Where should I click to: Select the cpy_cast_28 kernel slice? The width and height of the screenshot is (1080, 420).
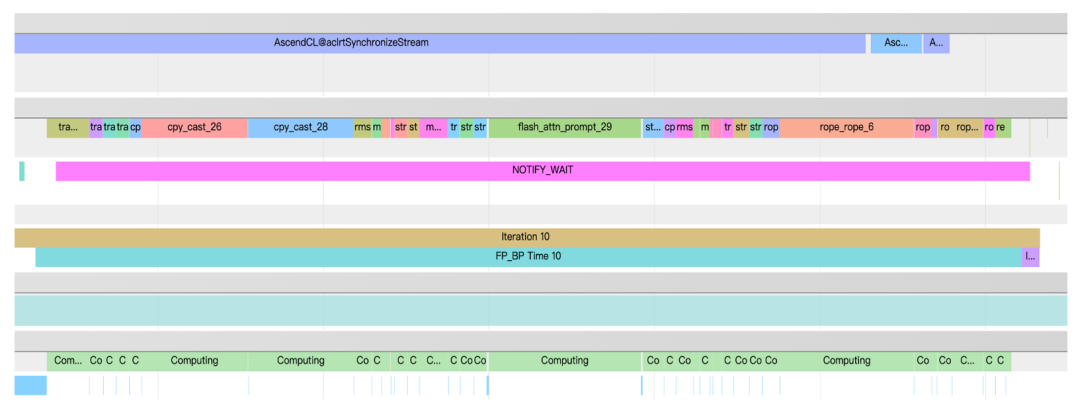(300, 128)
